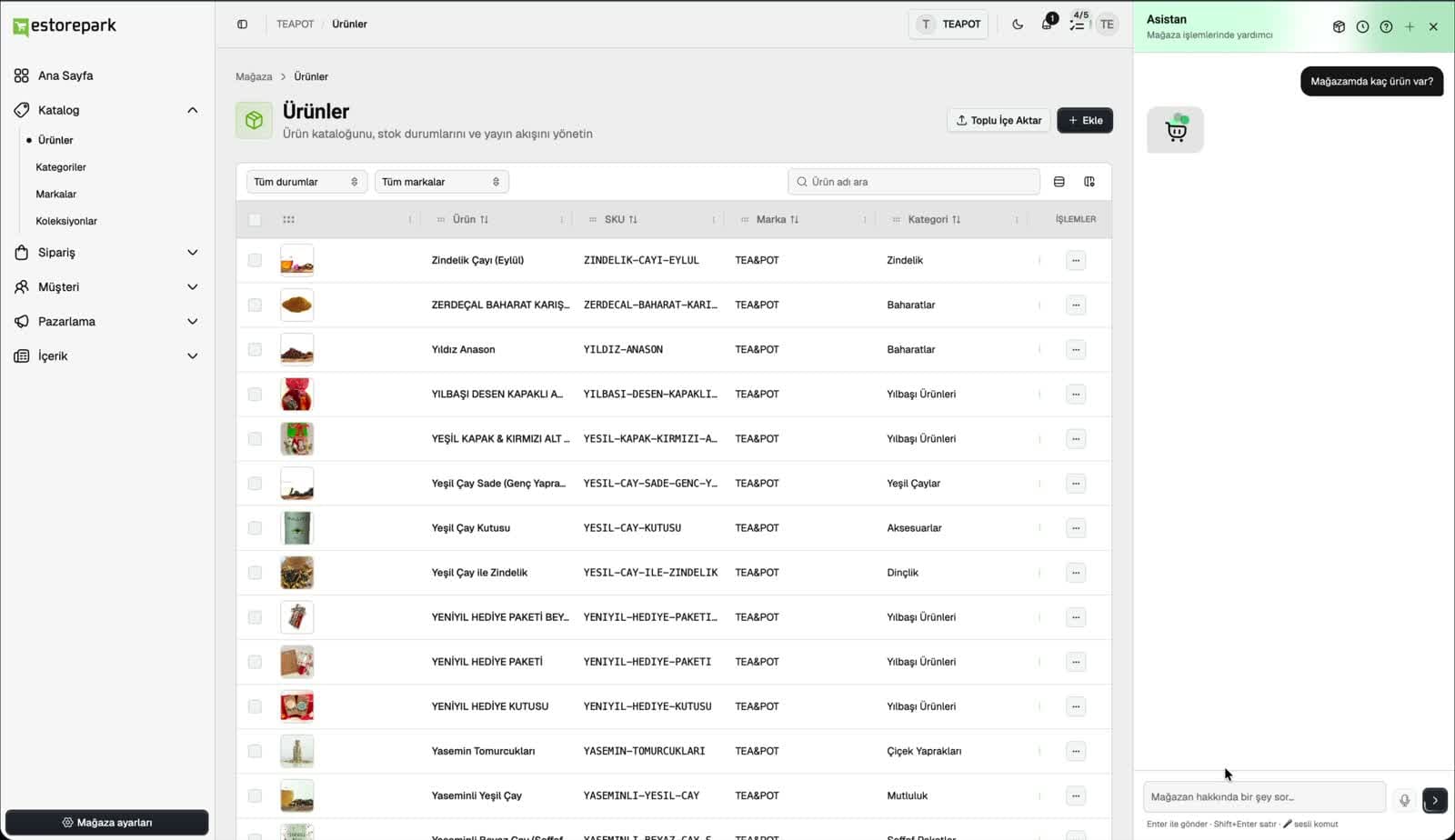Image resolution: width=1455 pixels, height=840 pixels.
Task: Collapse sidebar using panel toggle icon
Action: click(x=242, y=25)
